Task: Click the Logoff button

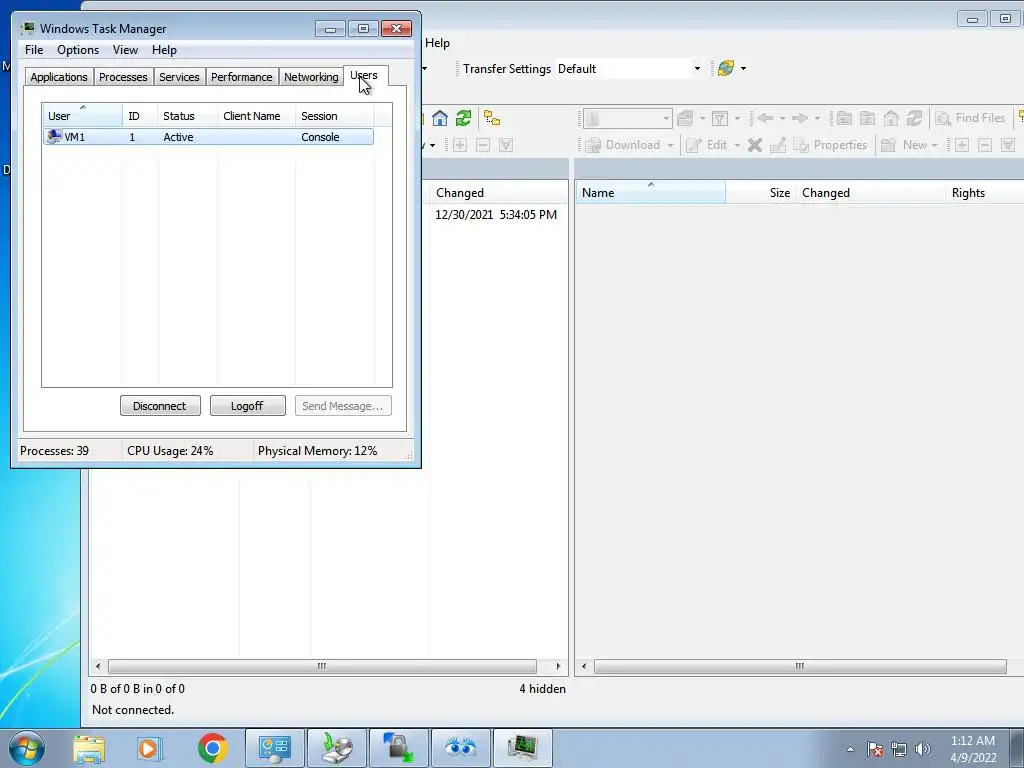Action: [x=248, y=406]
